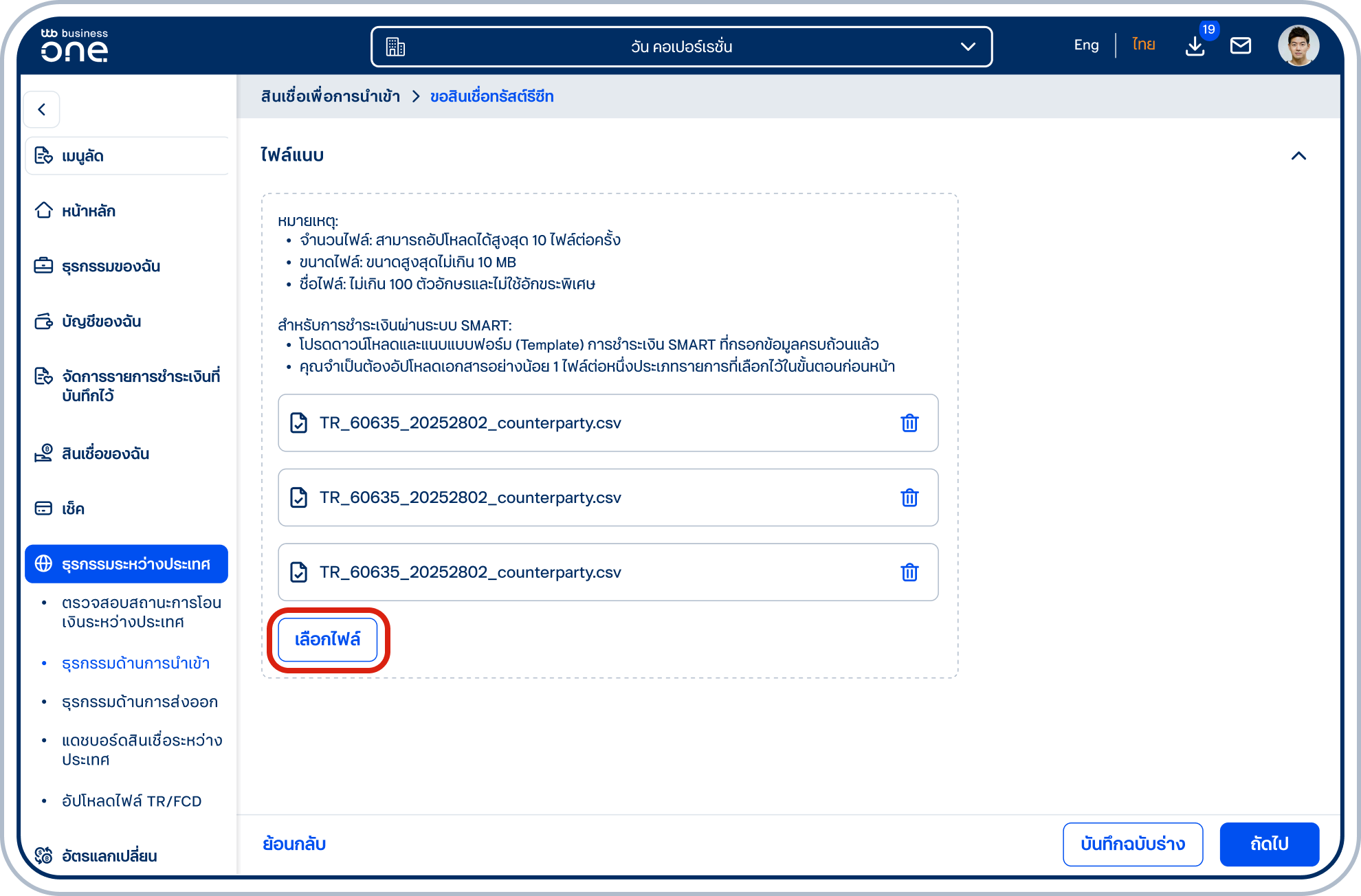Delete the first counterparty.csv file
This screenshot has height=896, width=1361.
click(909, 423)
